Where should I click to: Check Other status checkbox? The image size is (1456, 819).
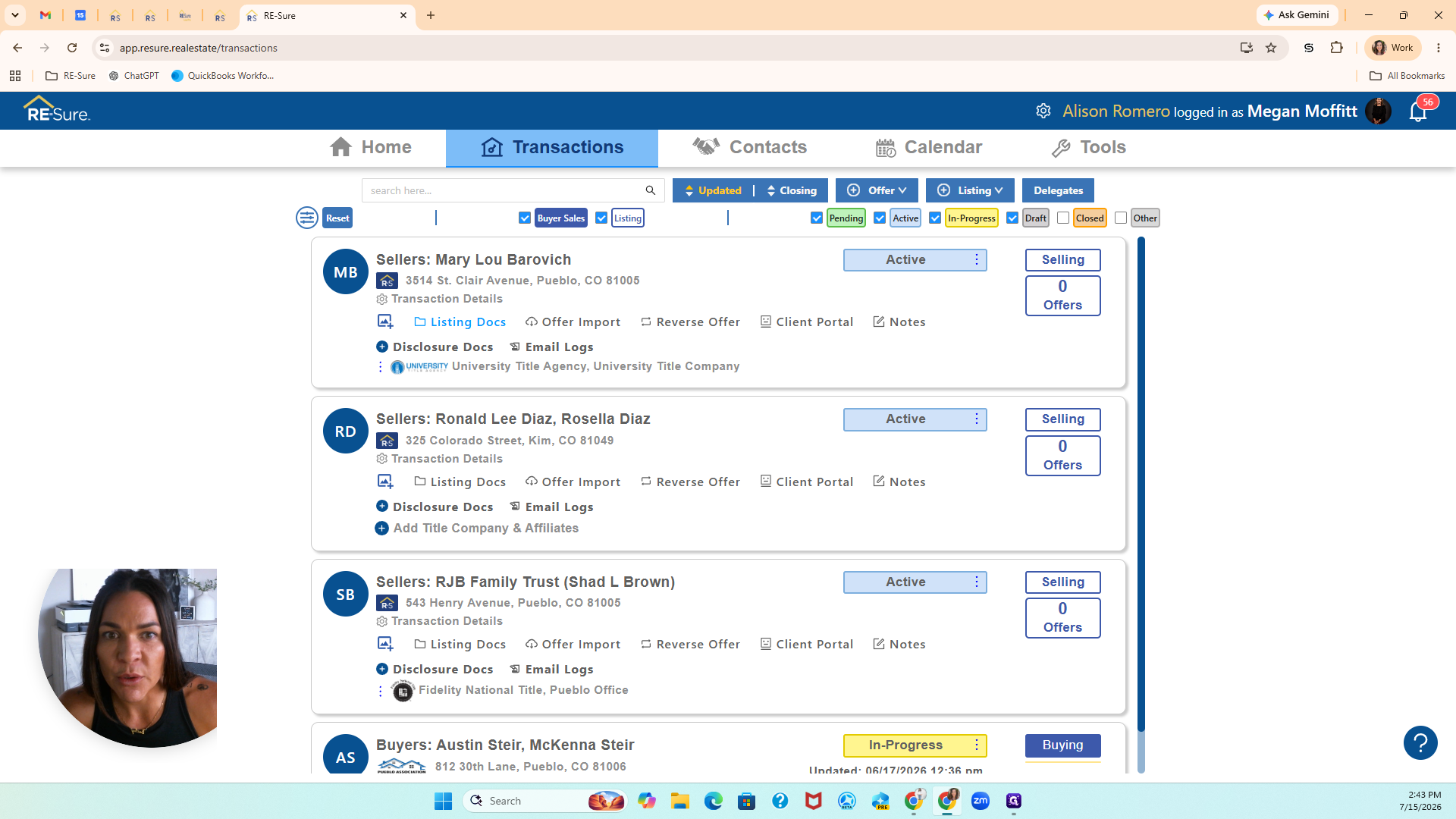tap(1121, 218)
